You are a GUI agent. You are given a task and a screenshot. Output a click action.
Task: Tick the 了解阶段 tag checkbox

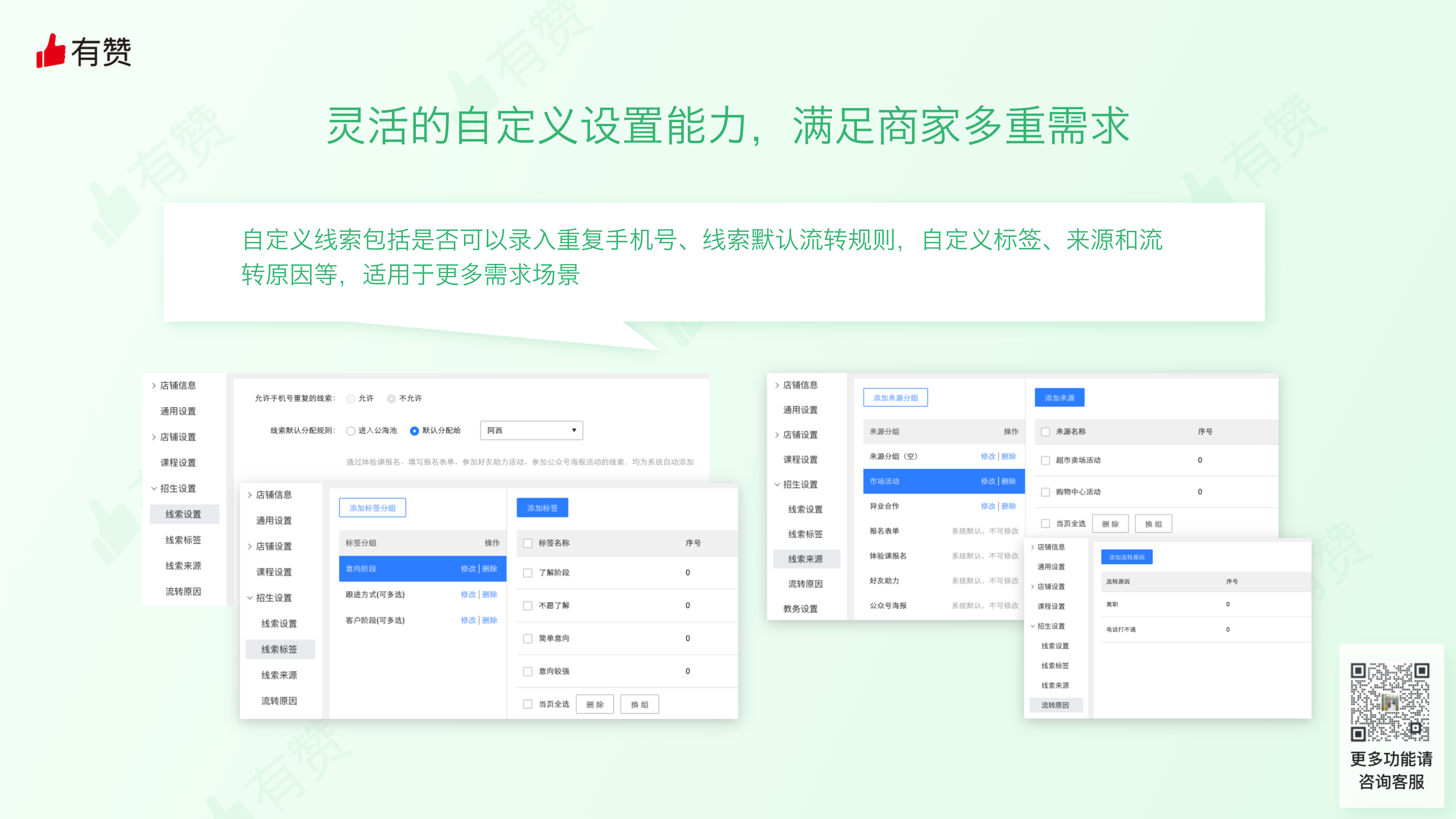tap(527, 573)
